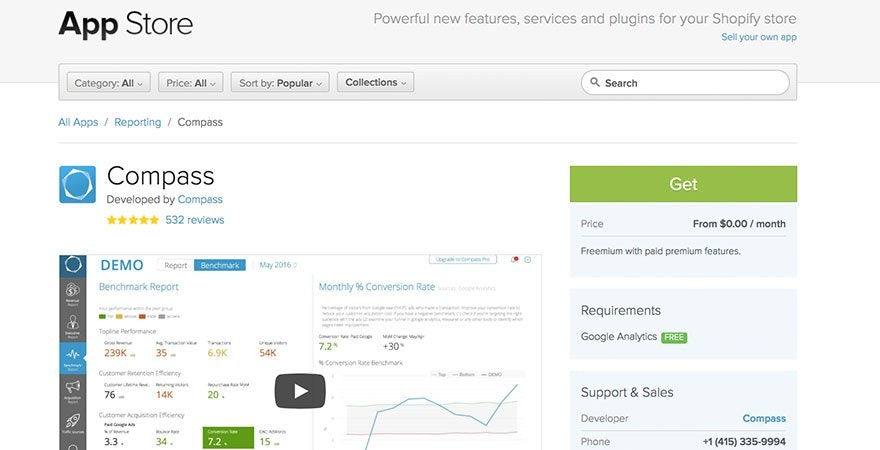Click the Sell your own app link
The width and height of the screenshot is (880, 450).
click(x=759, y=37)
